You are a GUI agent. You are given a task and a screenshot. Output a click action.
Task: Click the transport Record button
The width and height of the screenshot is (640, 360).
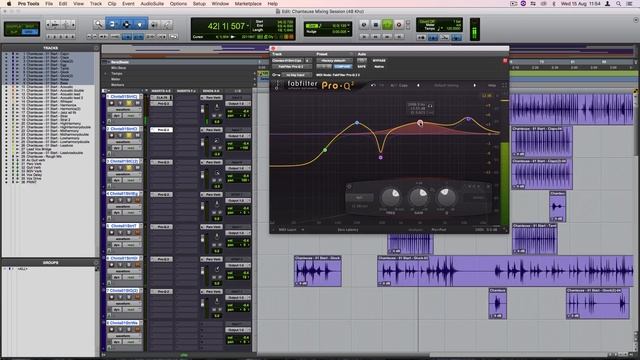(x=399, y=25)
